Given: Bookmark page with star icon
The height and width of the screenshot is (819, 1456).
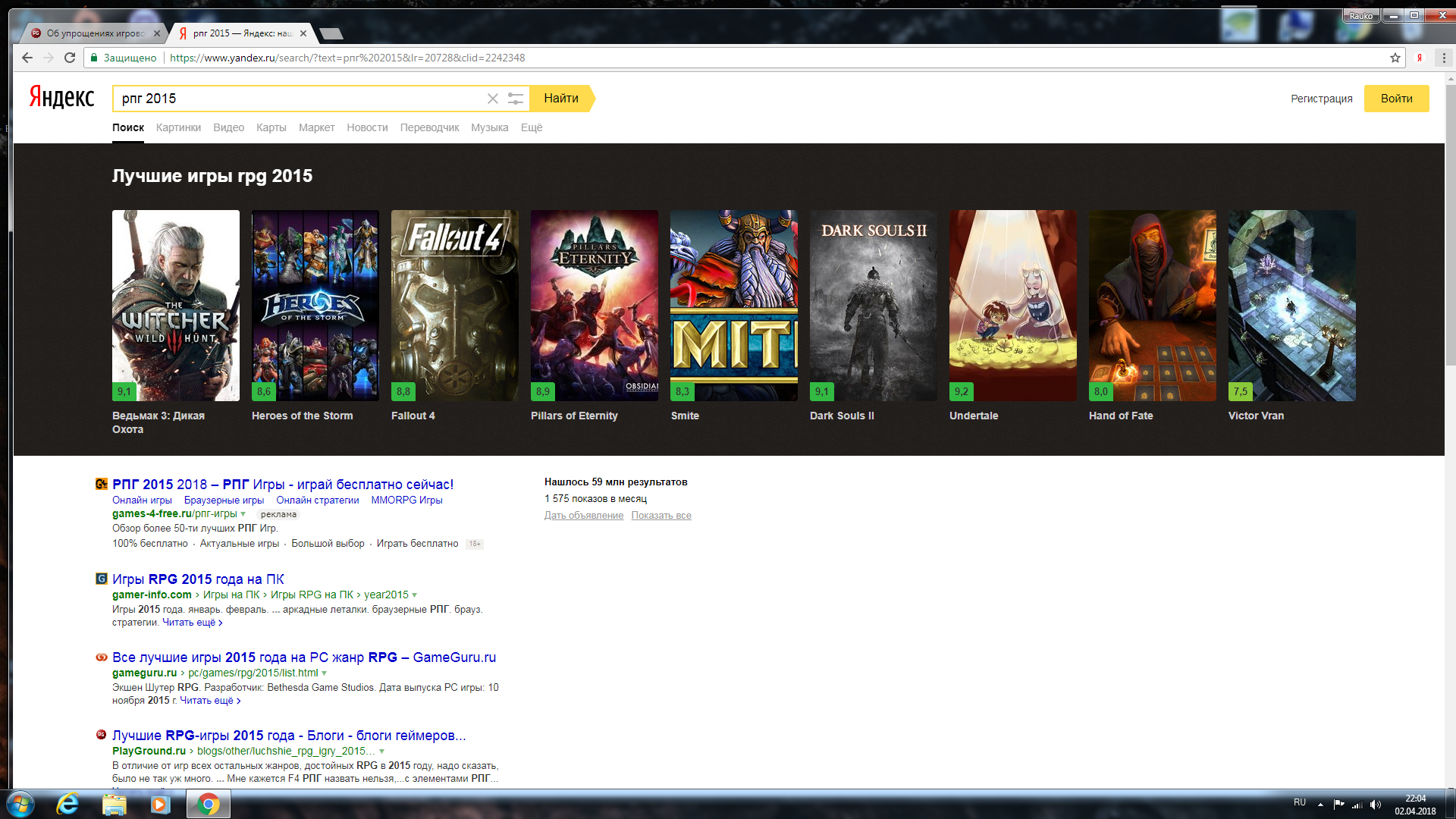Looking at the screenshot, I should [x=1395, y=58].
